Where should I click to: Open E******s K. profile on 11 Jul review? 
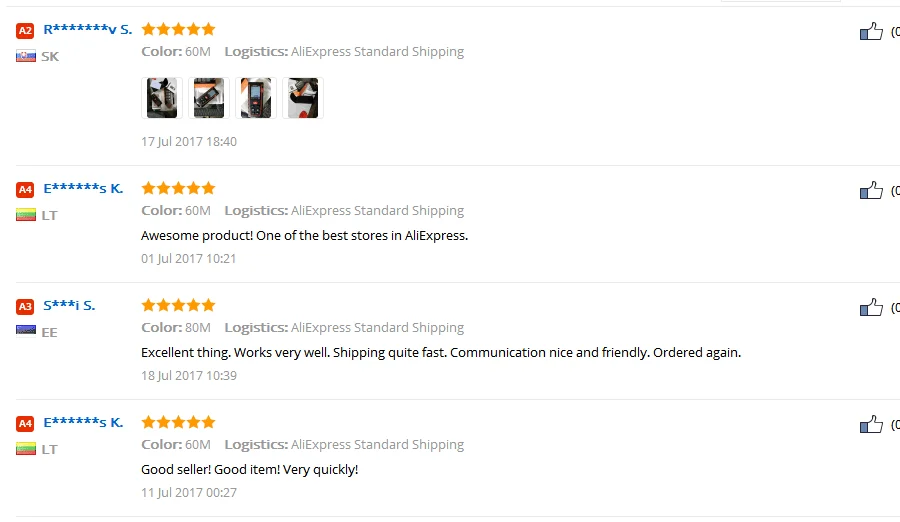pyautogui.click(x=83, y=423)
